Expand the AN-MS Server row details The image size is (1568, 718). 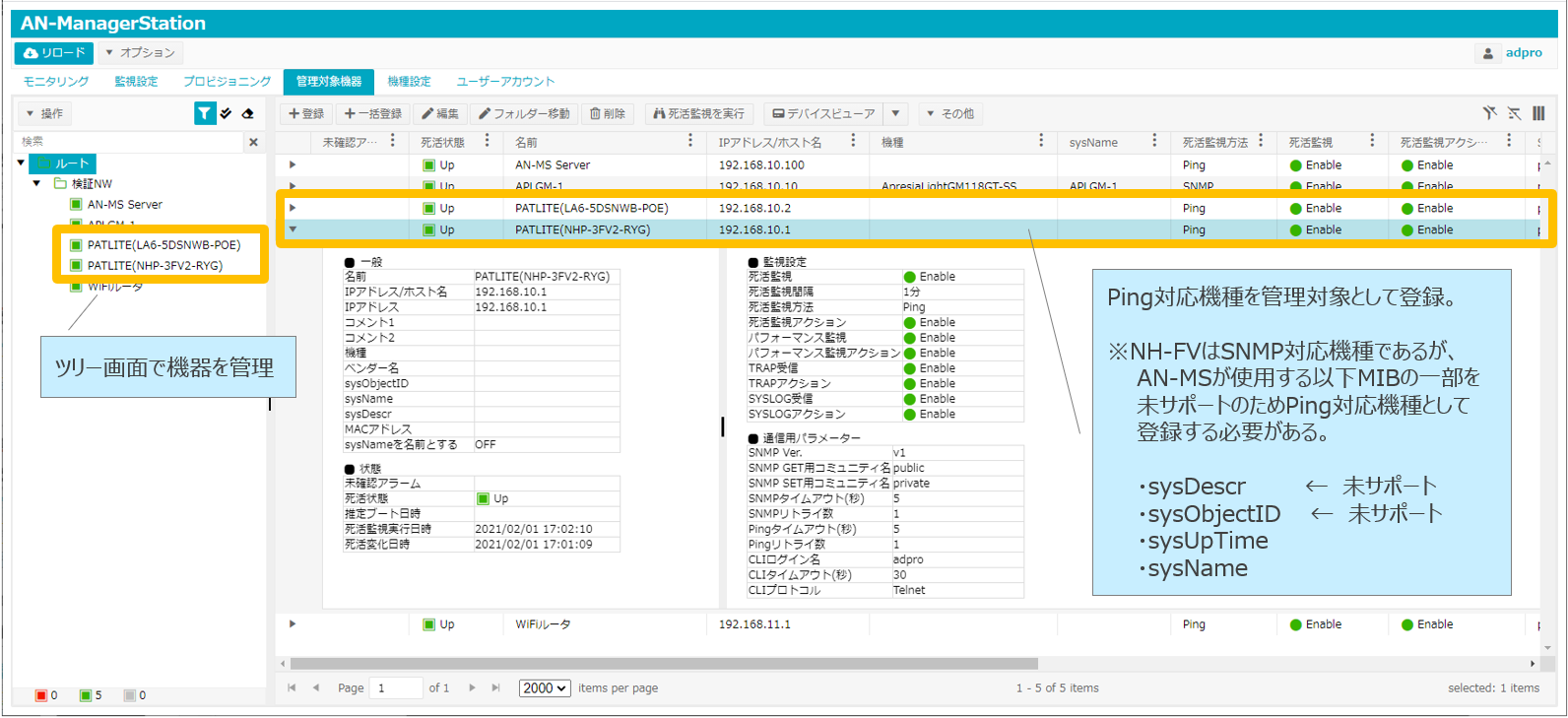(293, 165)
